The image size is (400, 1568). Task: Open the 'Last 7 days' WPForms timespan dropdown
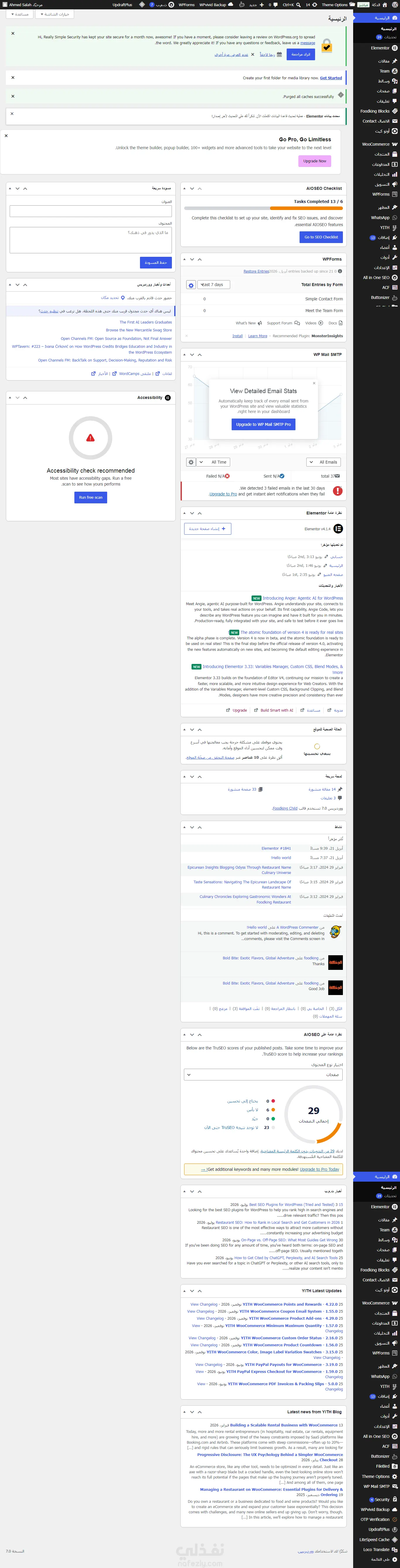213,285
